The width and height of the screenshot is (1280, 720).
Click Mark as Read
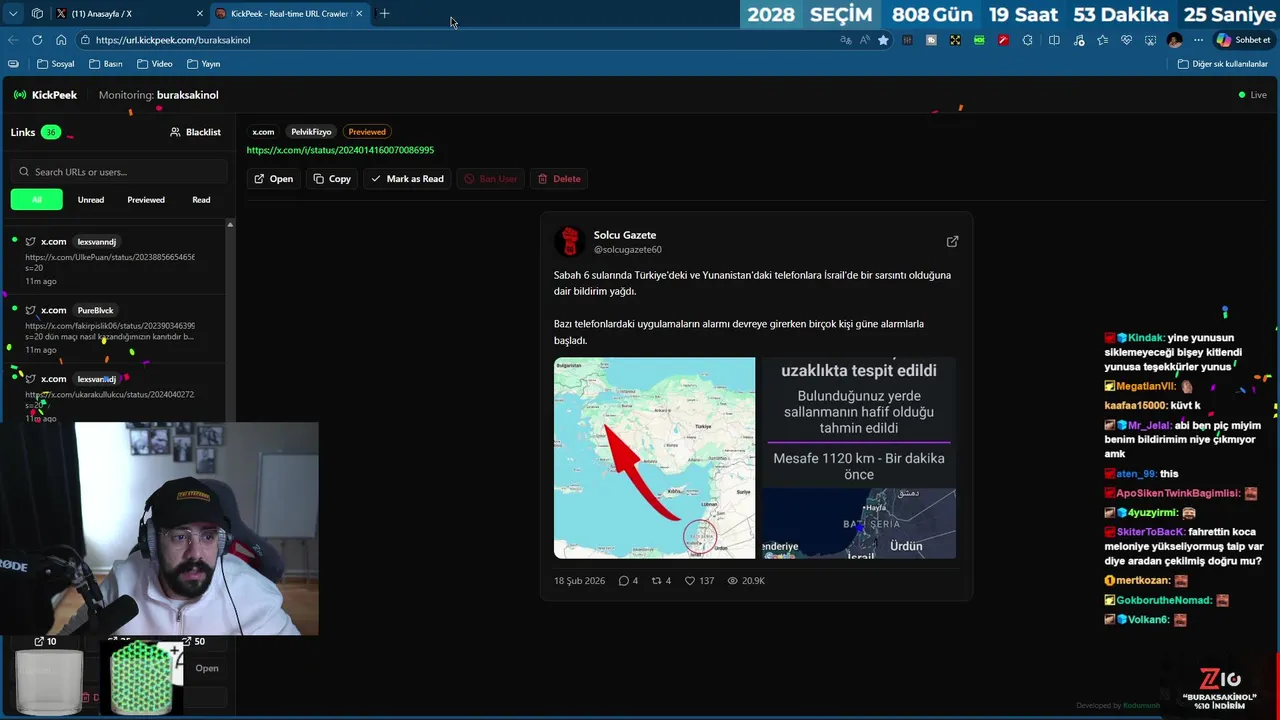coord(407,179)
